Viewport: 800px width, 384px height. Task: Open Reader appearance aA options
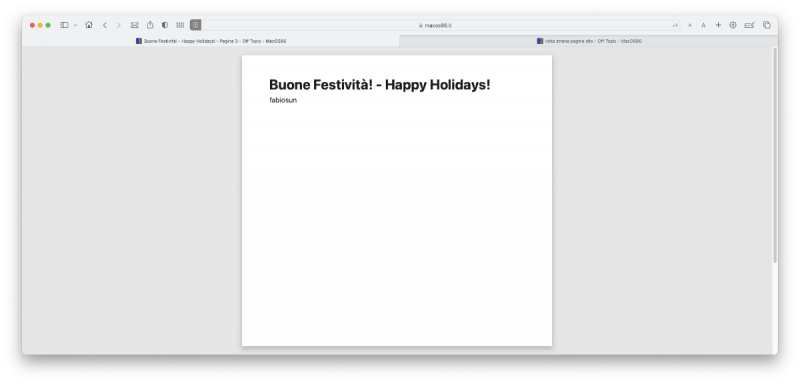pos(675,25)
